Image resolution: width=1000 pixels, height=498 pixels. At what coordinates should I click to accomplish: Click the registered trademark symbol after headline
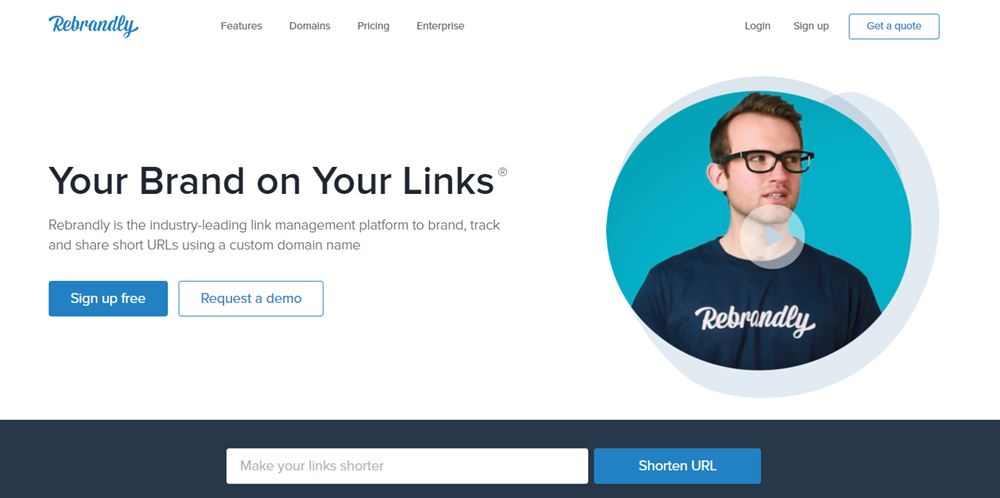tap(503, 171)
